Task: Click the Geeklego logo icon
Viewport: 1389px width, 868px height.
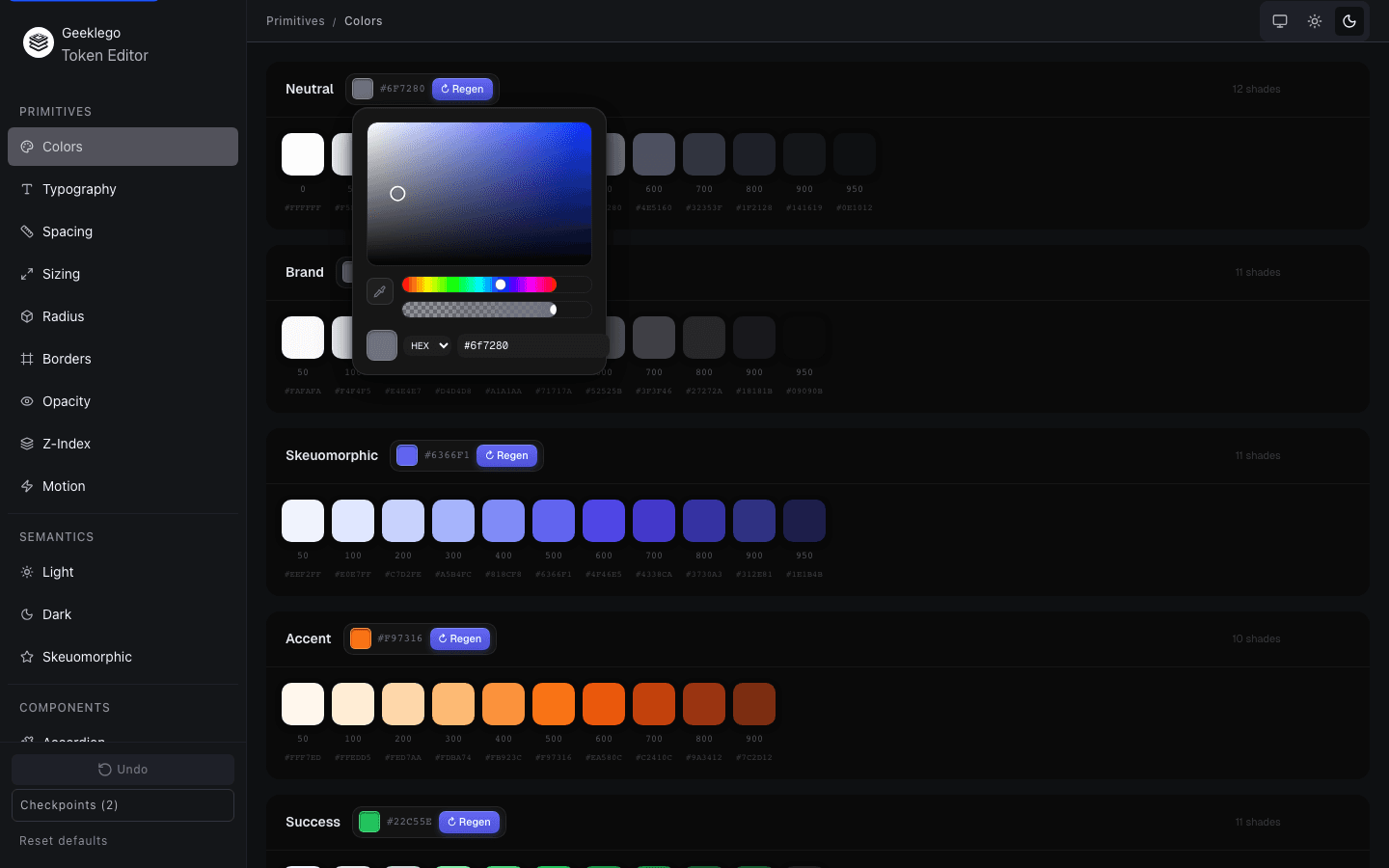Action: click(x=39, y=42)
